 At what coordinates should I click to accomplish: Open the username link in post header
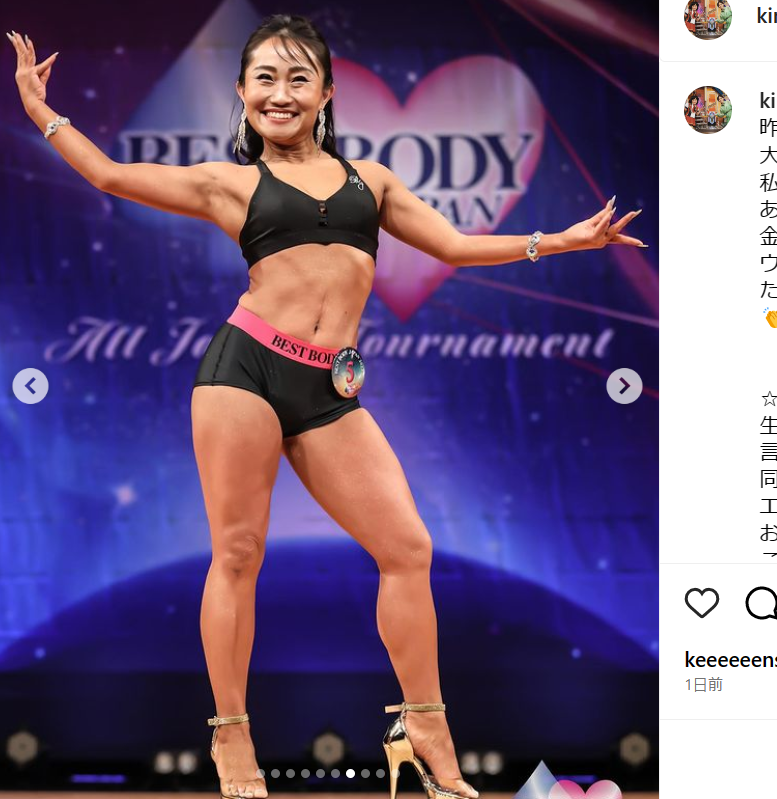coord(767,16)
